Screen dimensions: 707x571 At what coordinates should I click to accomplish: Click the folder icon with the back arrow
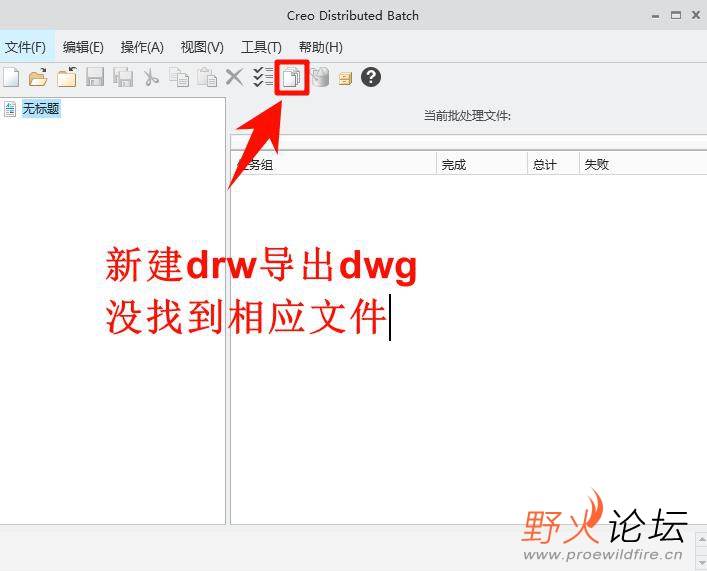[67, 77]
